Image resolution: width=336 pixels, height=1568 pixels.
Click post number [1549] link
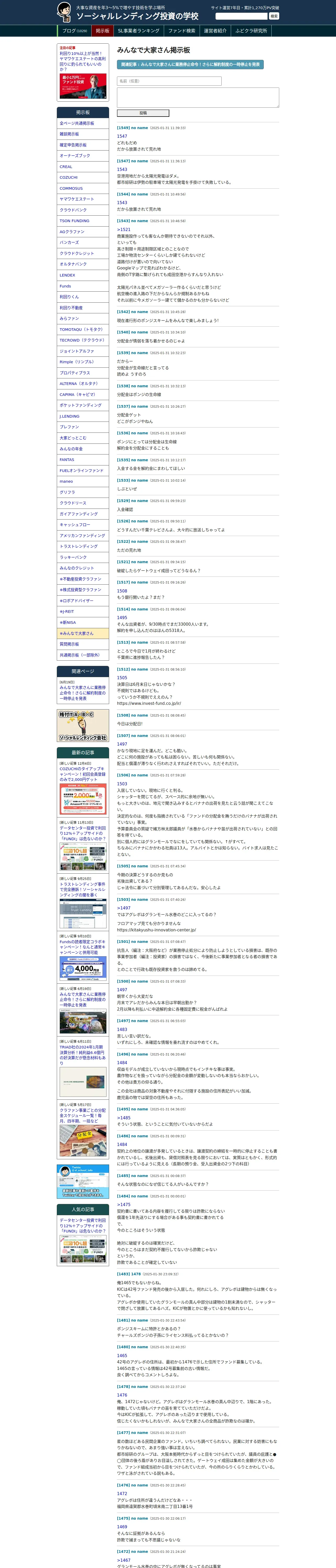123,128
